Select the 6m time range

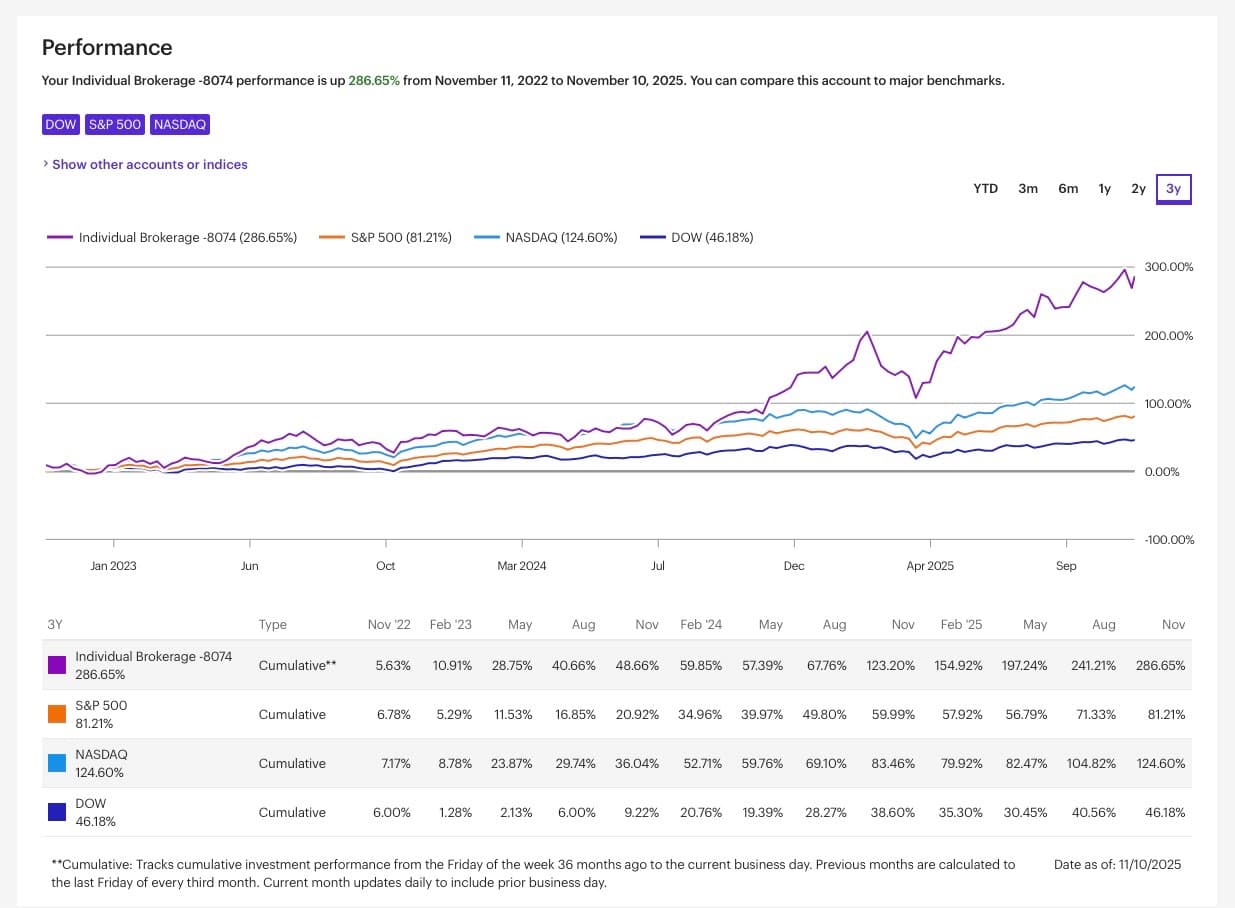tap(1068, 188)
